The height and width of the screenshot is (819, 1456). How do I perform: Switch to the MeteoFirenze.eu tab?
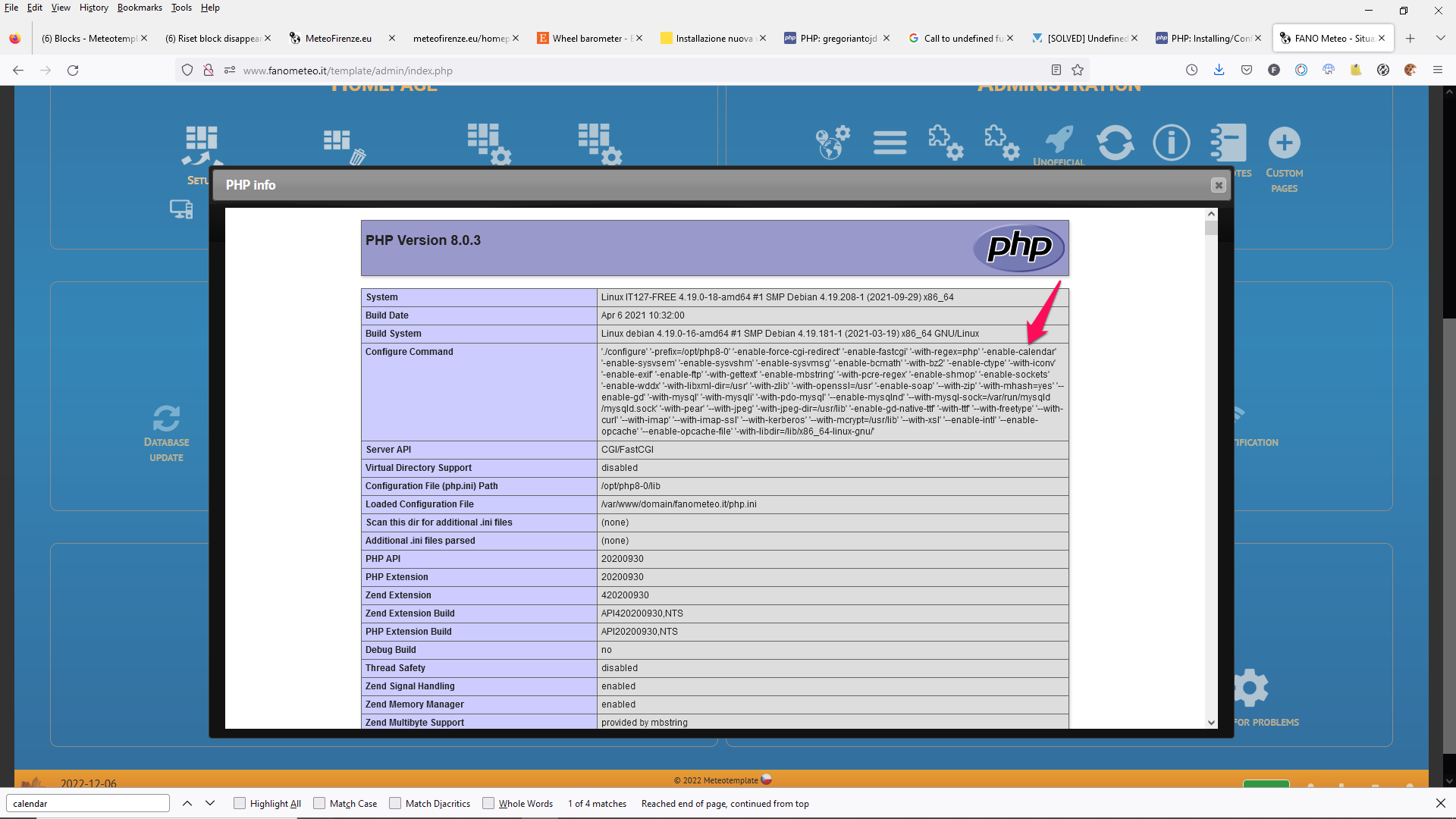338,38
